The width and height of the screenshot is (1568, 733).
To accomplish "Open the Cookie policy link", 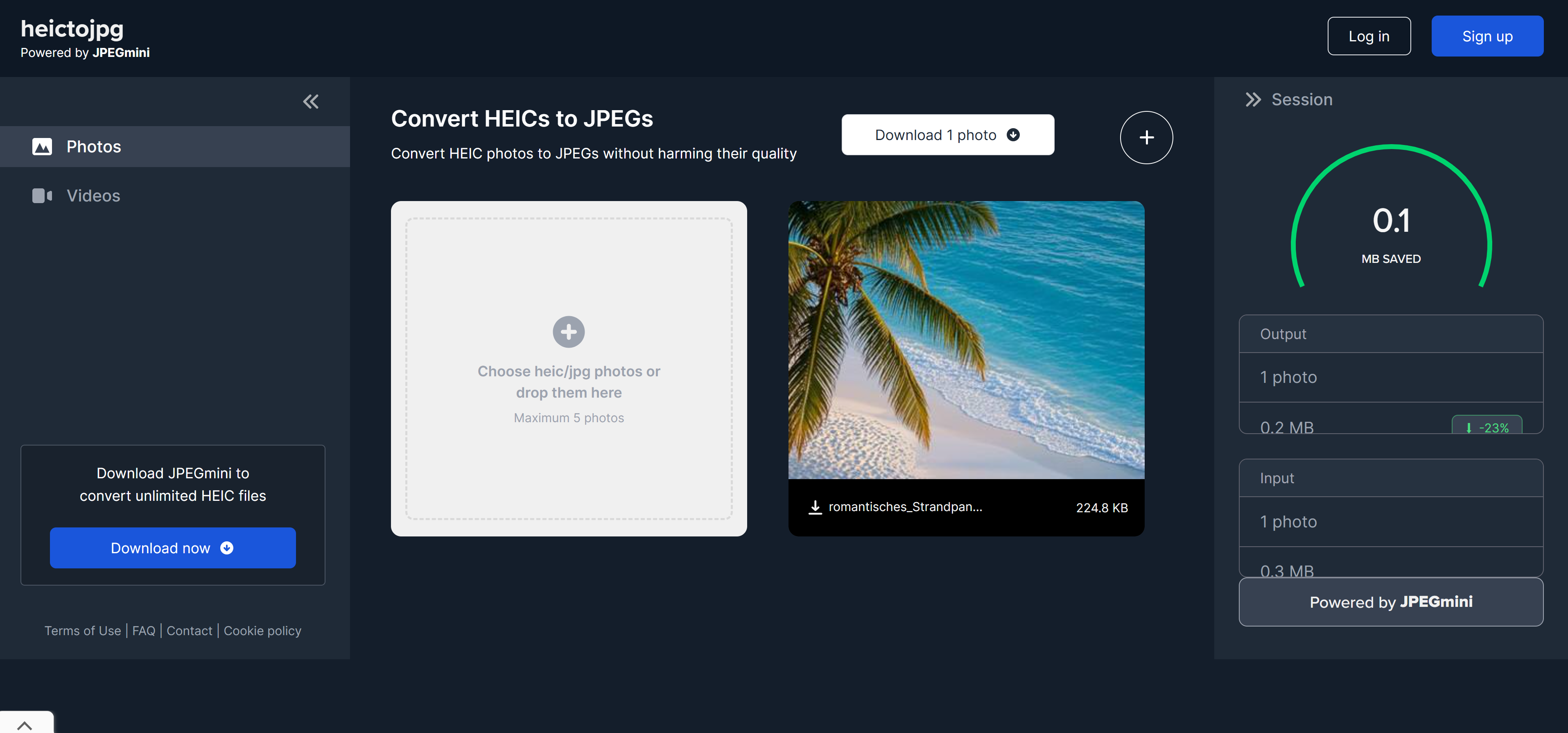I will coord(262,631).
